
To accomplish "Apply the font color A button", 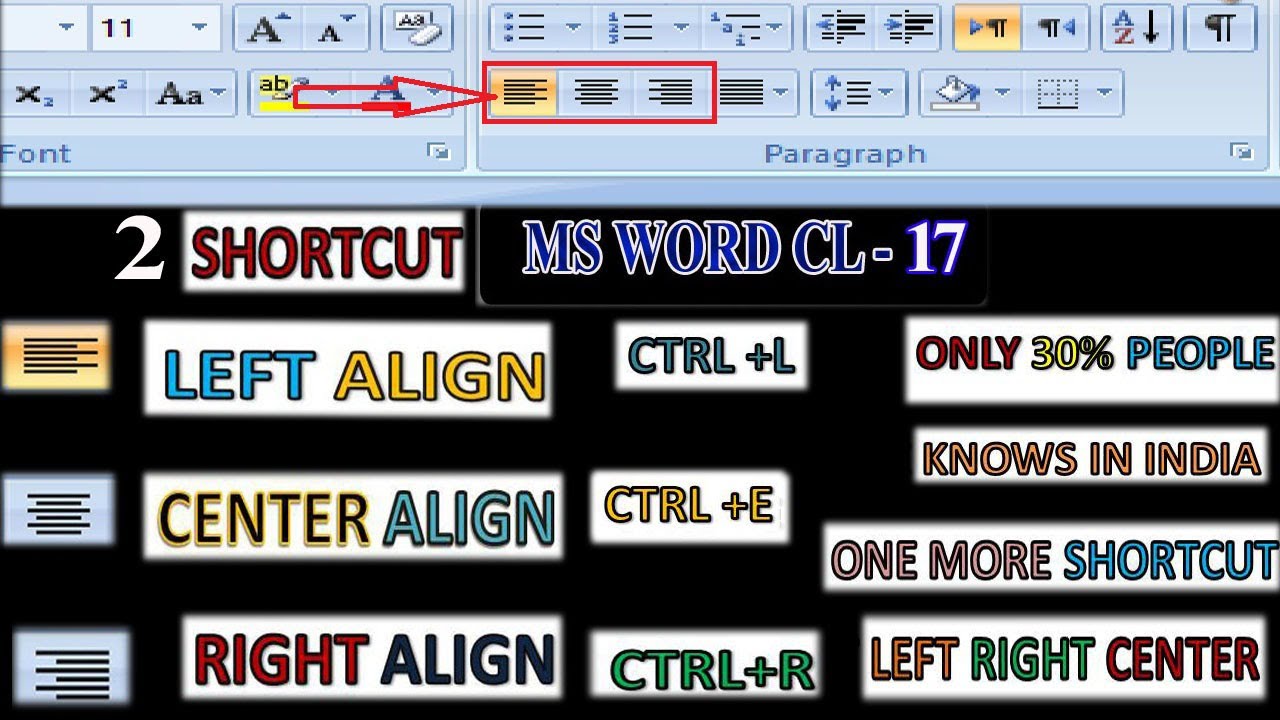I will [x=388, y=94].
